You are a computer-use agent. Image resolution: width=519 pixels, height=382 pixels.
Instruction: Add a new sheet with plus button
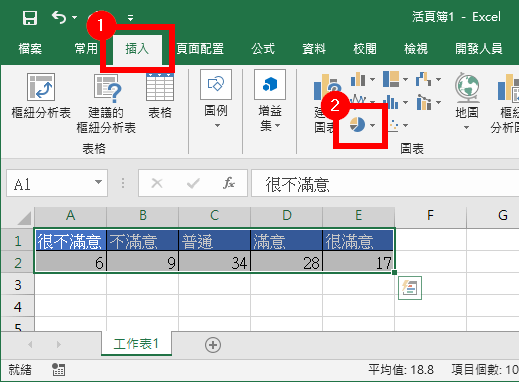[213, 345]
